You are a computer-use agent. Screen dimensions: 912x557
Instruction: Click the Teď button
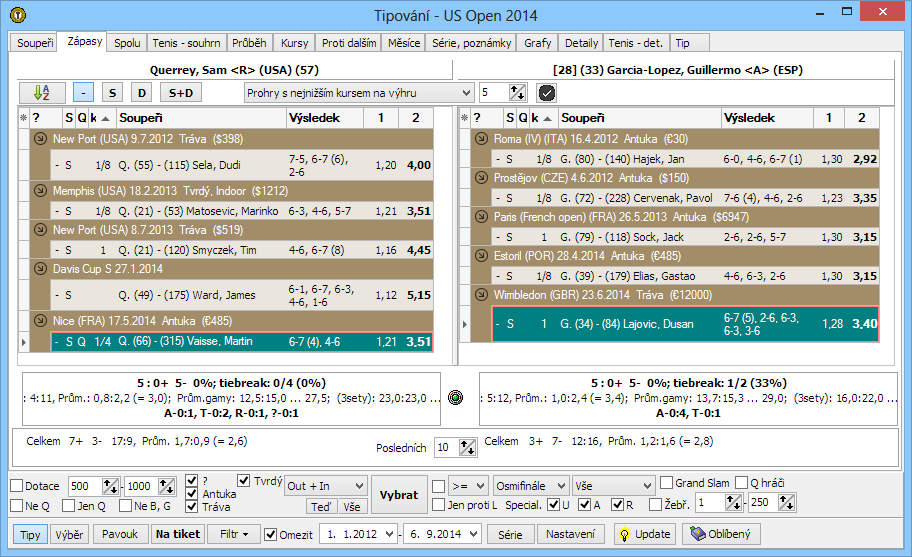(321, 506)
